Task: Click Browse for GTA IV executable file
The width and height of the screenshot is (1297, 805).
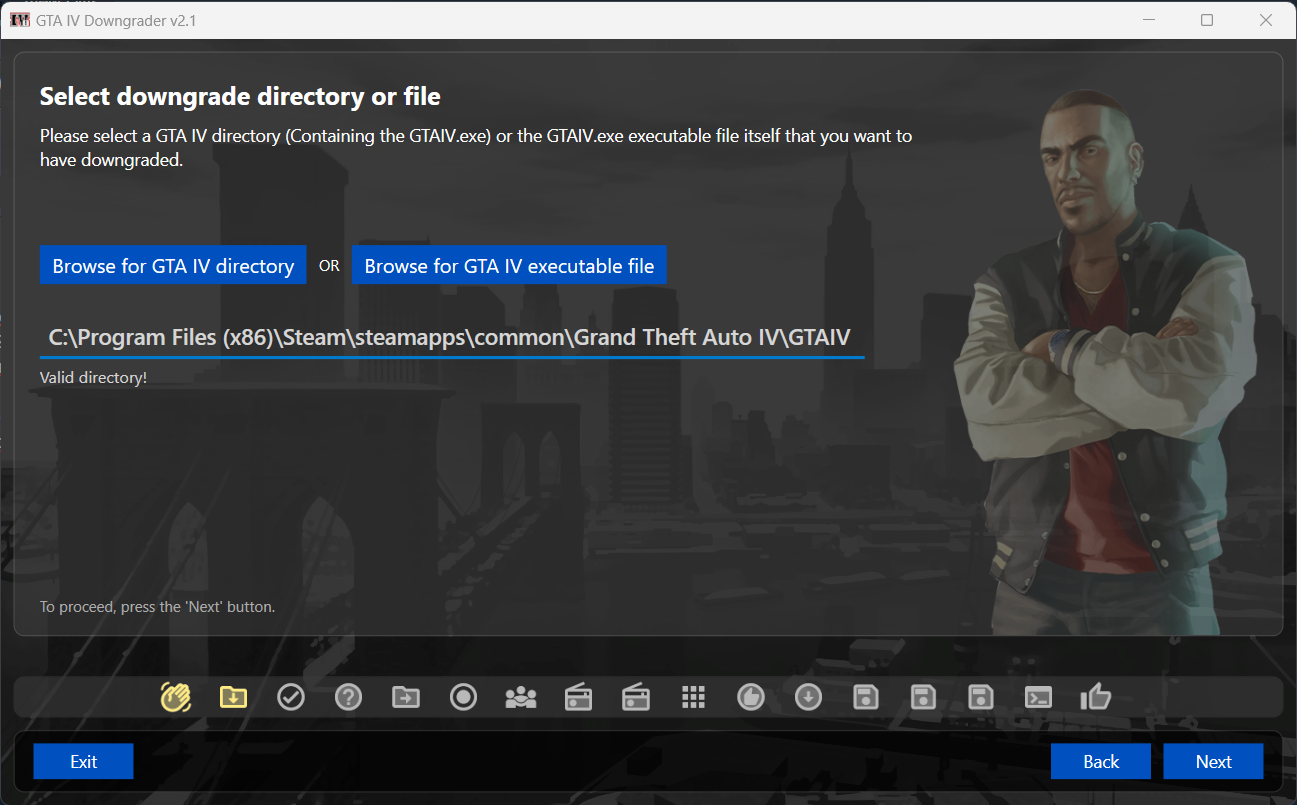Action: click(509, 265)
